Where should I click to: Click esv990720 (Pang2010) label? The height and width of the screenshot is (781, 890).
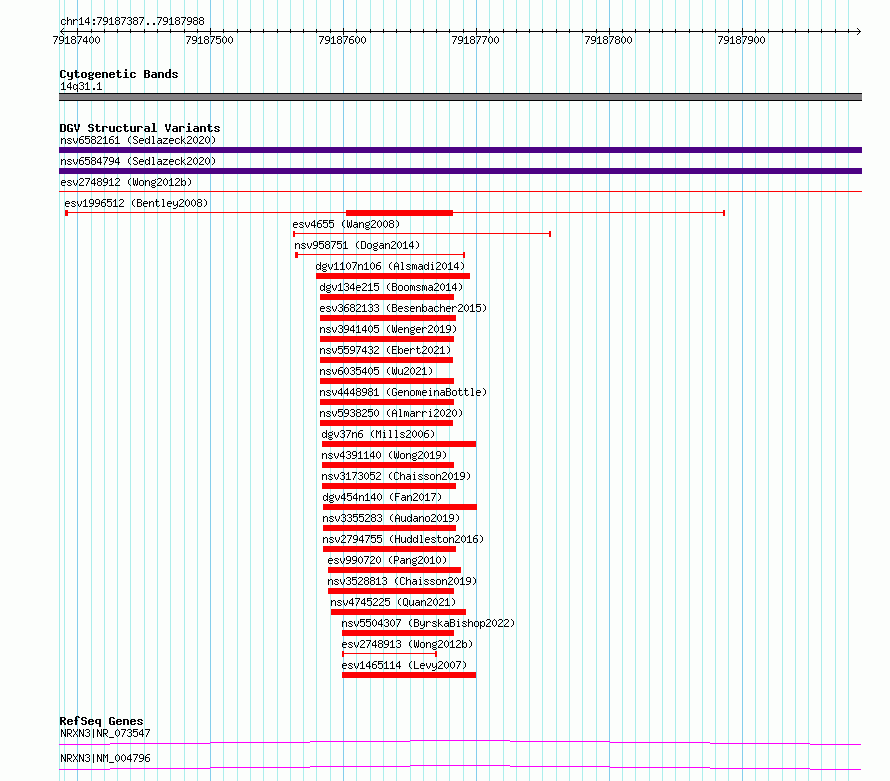(x=387, y=560)
